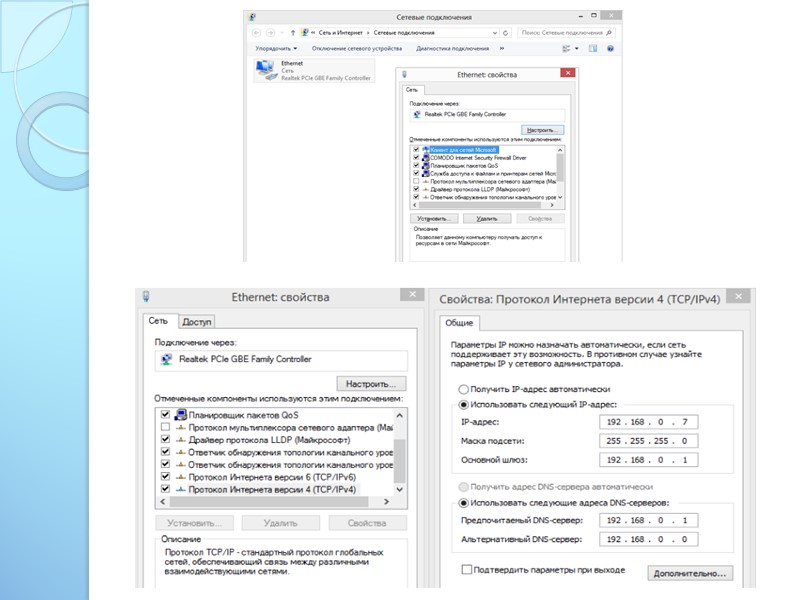Open Дополнительно... advanced settings
The image size is (800, 600).
point(690,573)
